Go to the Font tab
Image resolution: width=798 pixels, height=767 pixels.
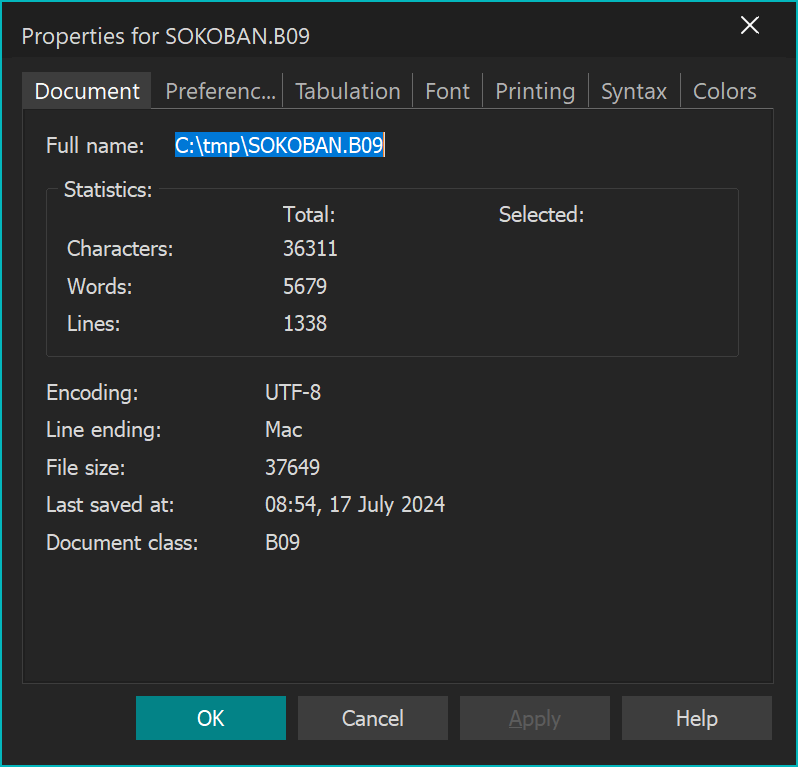pyautogui.click(x=447, y=91)
